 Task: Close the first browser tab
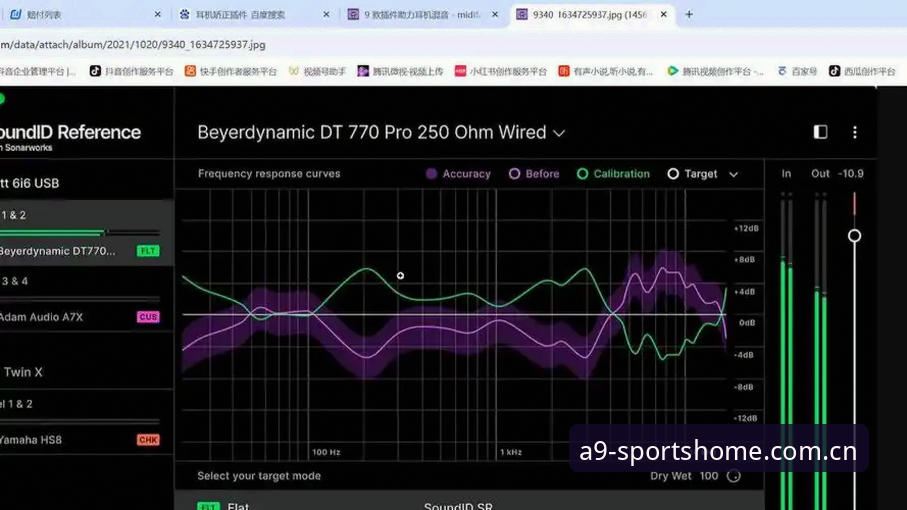point(157,14)
